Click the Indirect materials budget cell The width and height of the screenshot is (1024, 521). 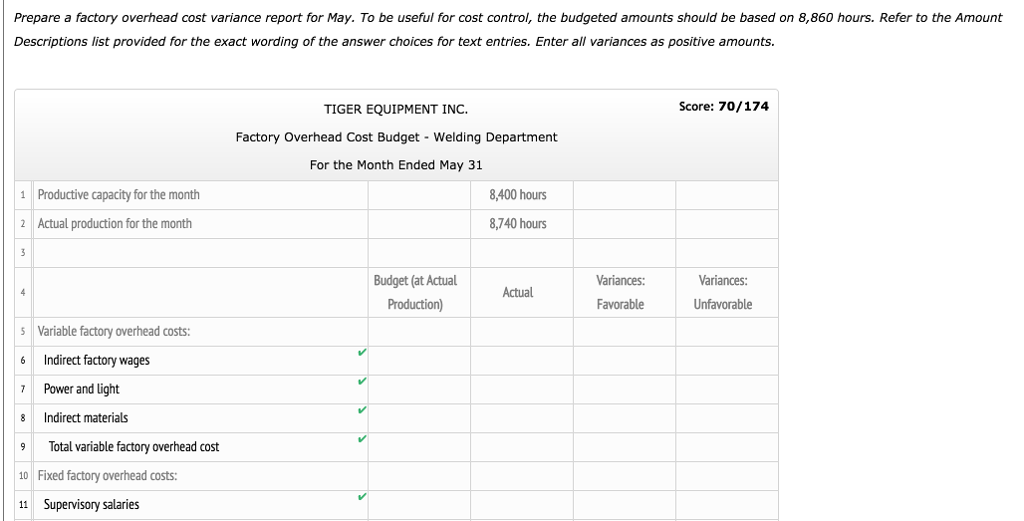419,418
